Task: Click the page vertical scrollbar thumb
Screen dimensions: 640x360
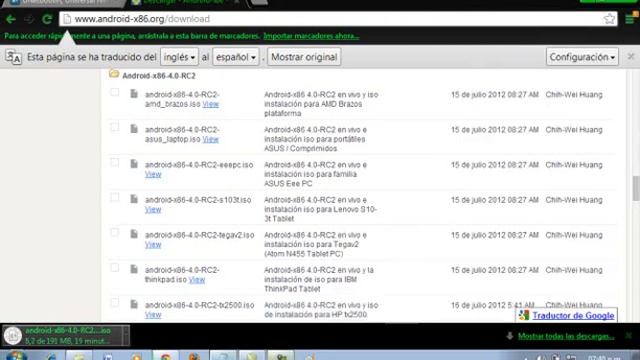Action: click(636, 188)
